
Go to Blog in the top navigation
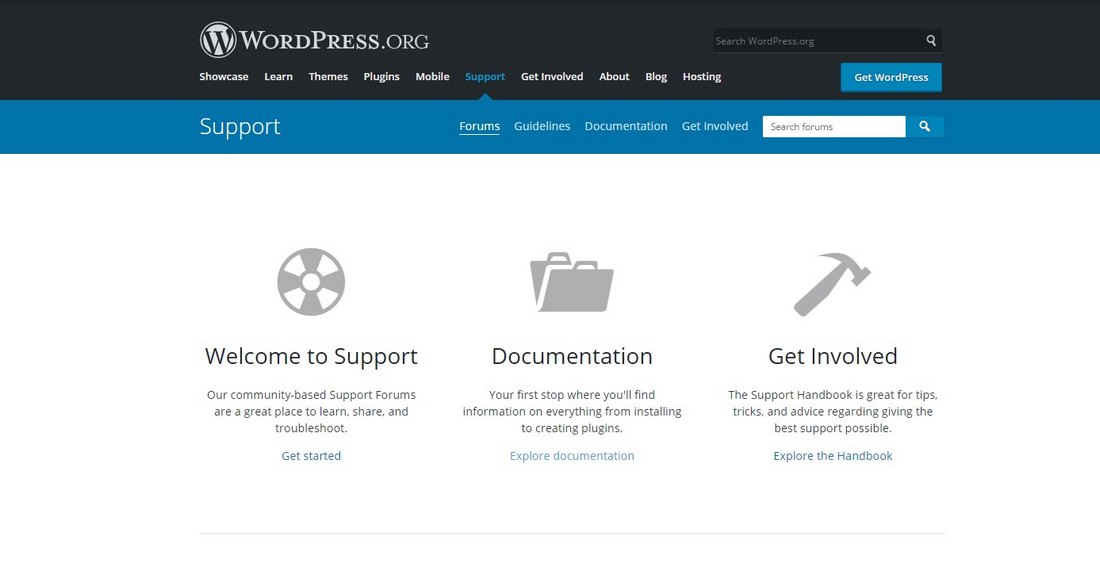(656, 76)
